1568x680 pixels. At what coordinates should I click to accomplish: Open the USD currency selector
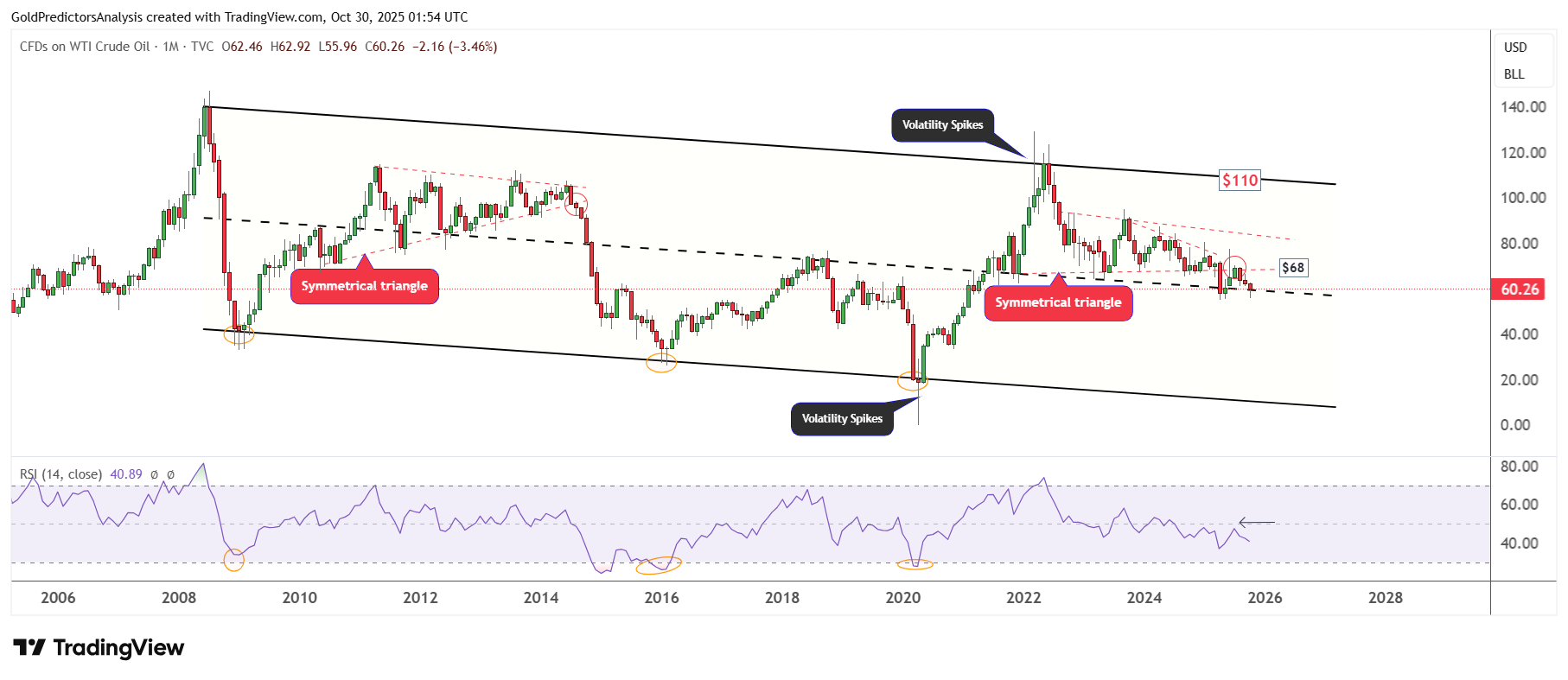(1515, 48)
